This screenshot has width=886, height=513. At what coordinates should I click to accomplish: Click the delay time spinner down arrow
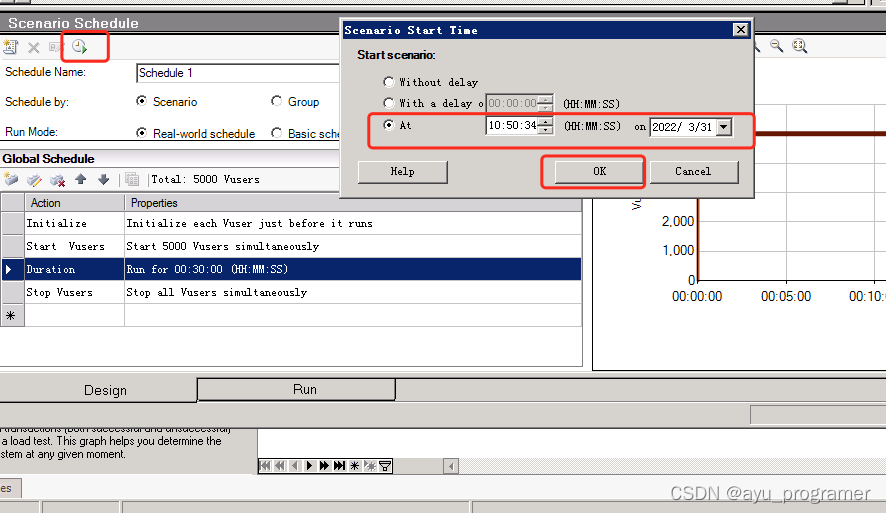point(545,107)
